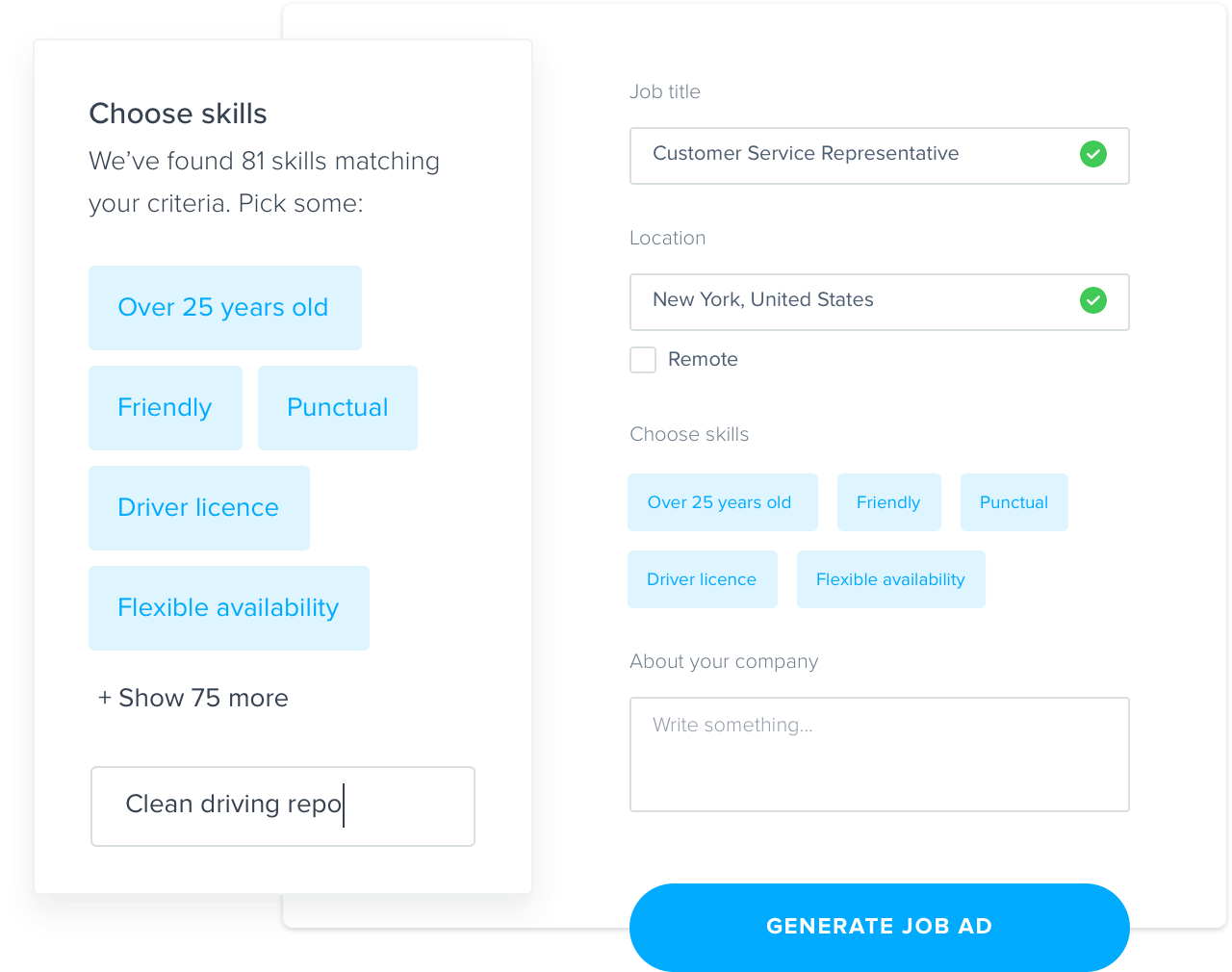Open the 'Flexible availability' chip details in form
This screenshot has width=1232, height=972.
[890, 578]
